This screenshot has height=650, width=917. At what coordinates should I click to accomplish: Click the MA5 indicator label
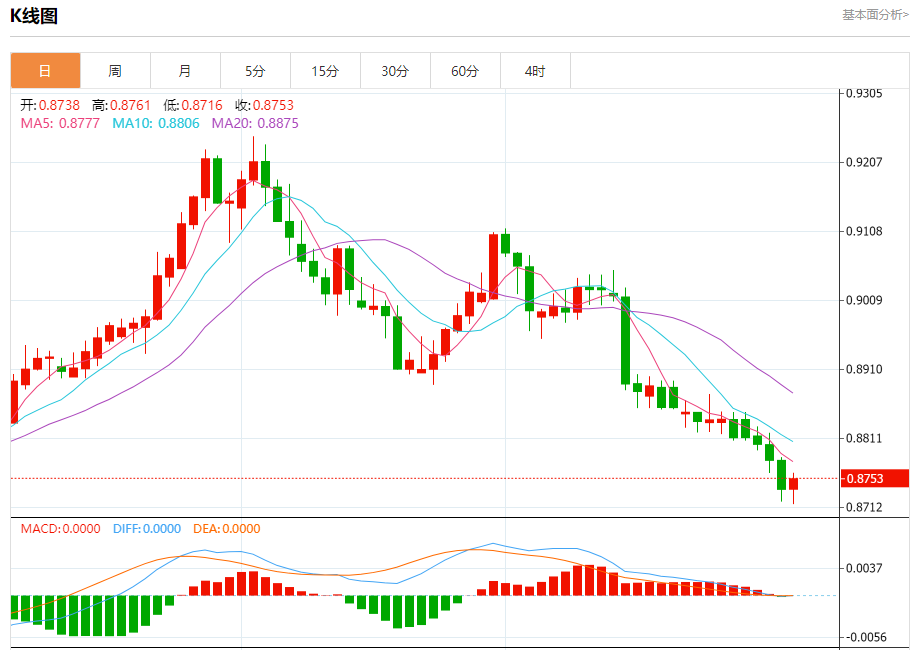(60, 123)
